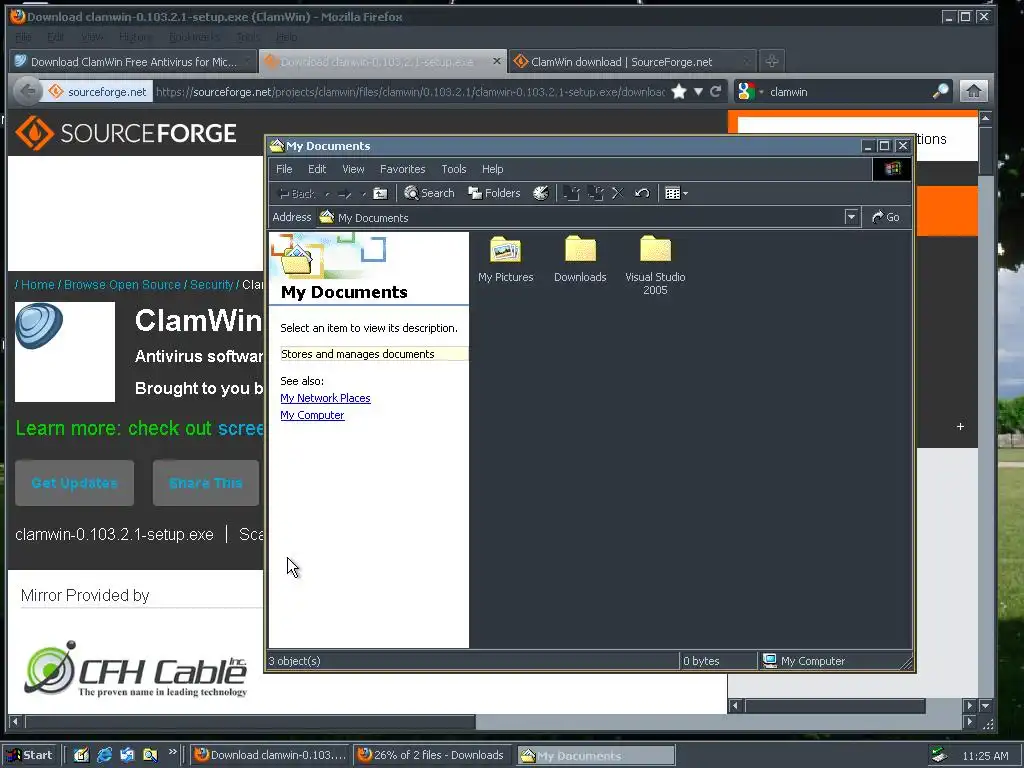Click the plus sign in SourceForge sidebar
Viewport: 1024px width, 768px height.
[960, 426]
